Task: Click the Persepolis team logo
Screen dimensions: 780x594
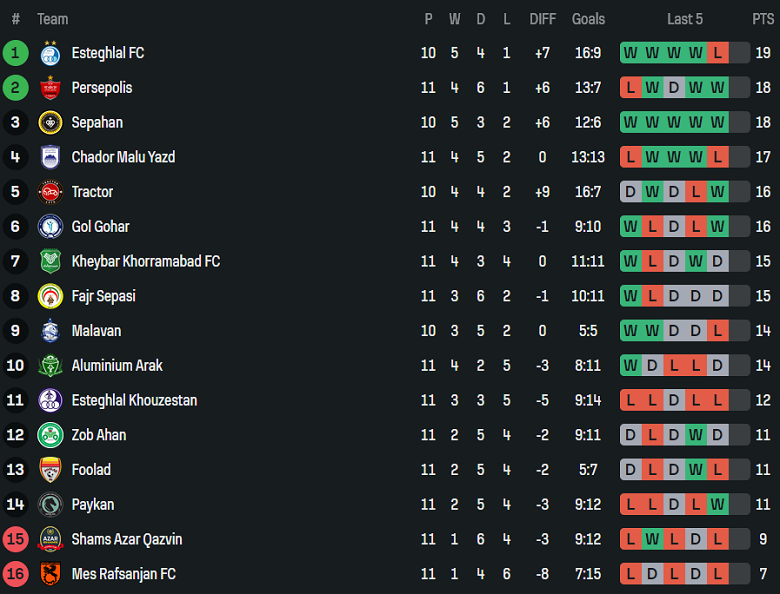Action: (50, 88)
